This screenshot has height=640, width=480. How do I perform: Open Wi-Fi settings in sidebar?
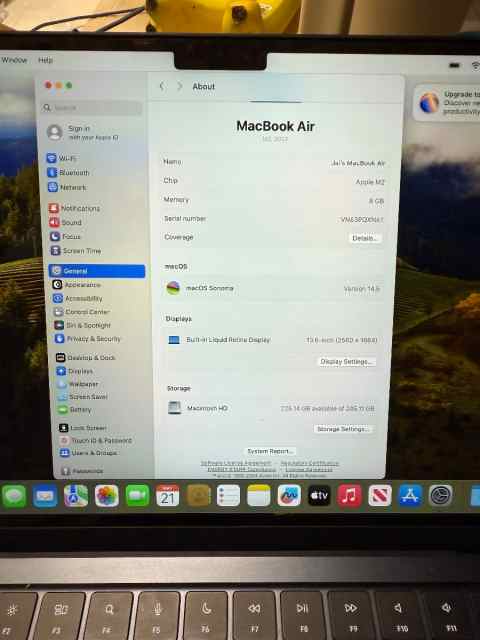click(62, 158)
